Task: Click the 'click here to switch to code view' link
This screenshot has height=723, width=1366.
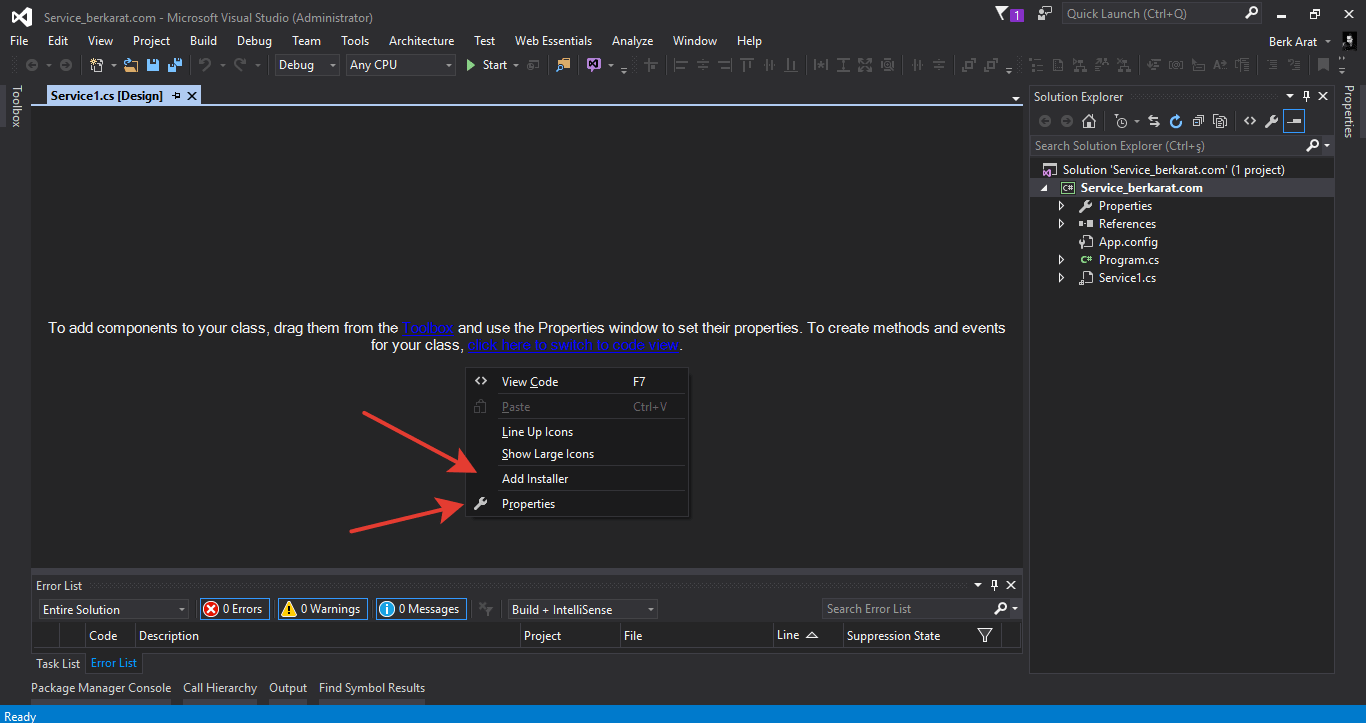Action: 573,345
